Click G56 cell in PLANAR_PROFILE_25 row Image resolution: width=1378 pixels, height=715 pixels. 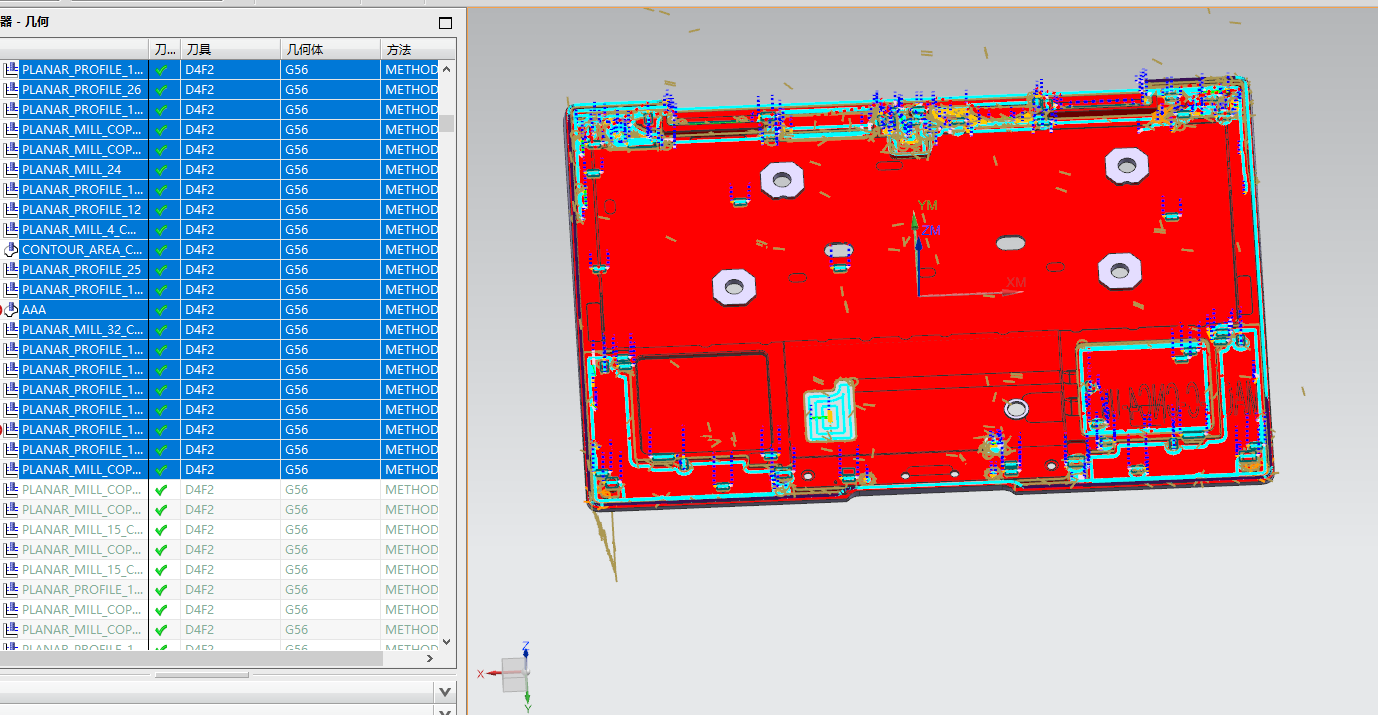point(330,270)
